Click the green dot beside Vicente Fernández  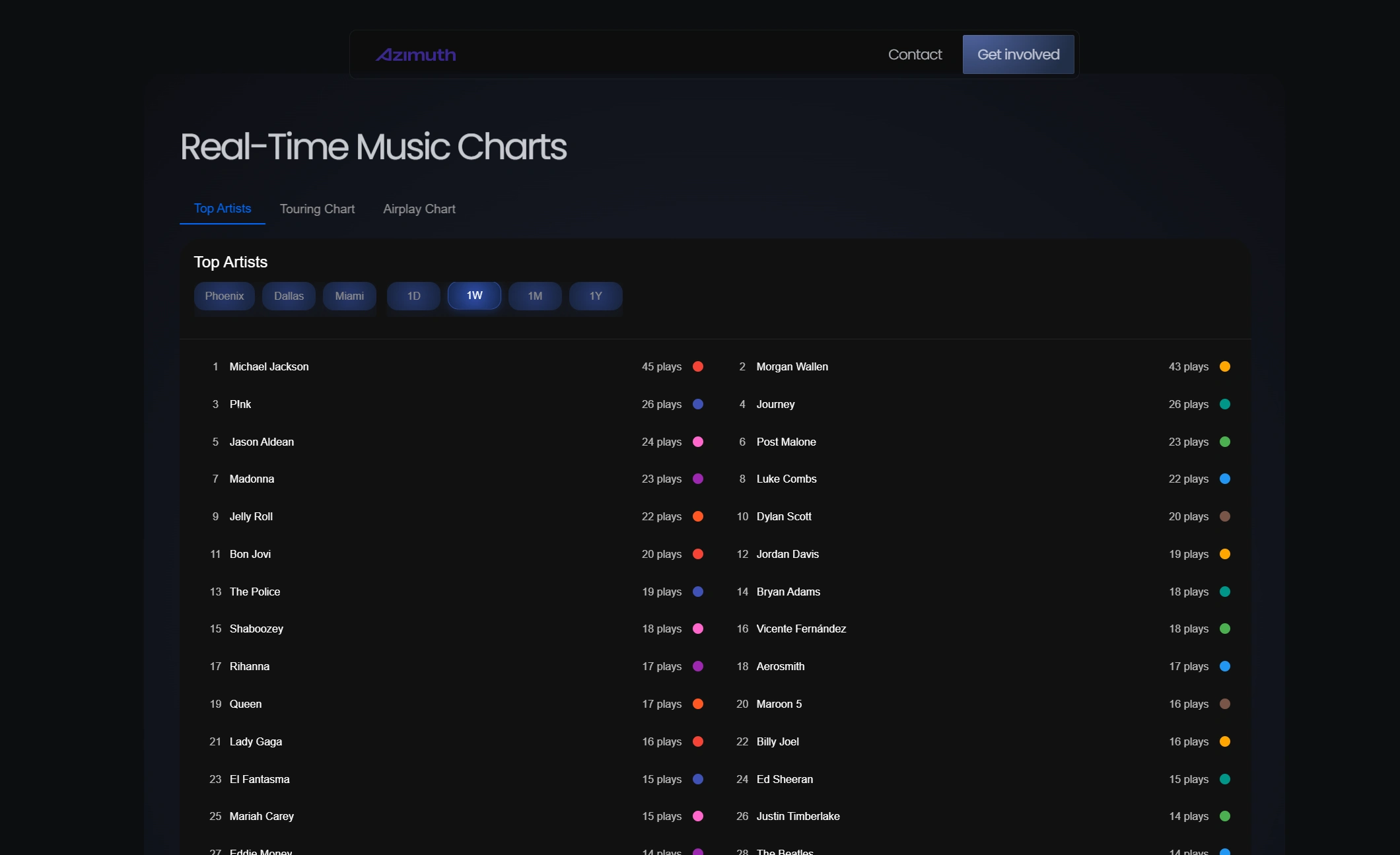coord(1225,629)
